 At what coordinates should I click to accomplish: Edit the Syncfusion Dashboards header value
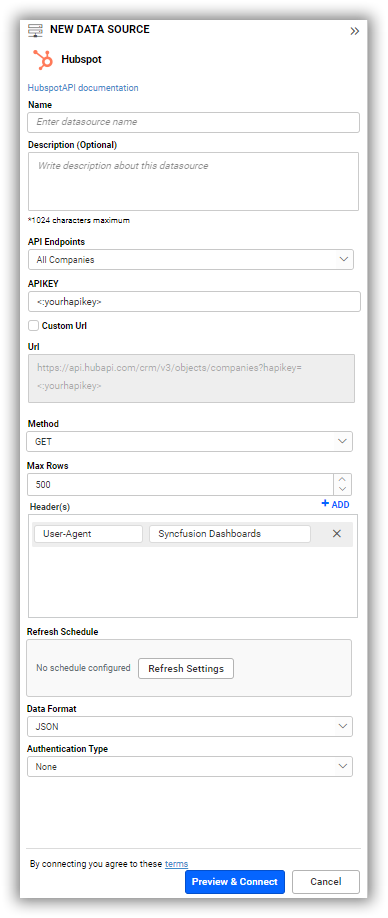tap(230, 534)
